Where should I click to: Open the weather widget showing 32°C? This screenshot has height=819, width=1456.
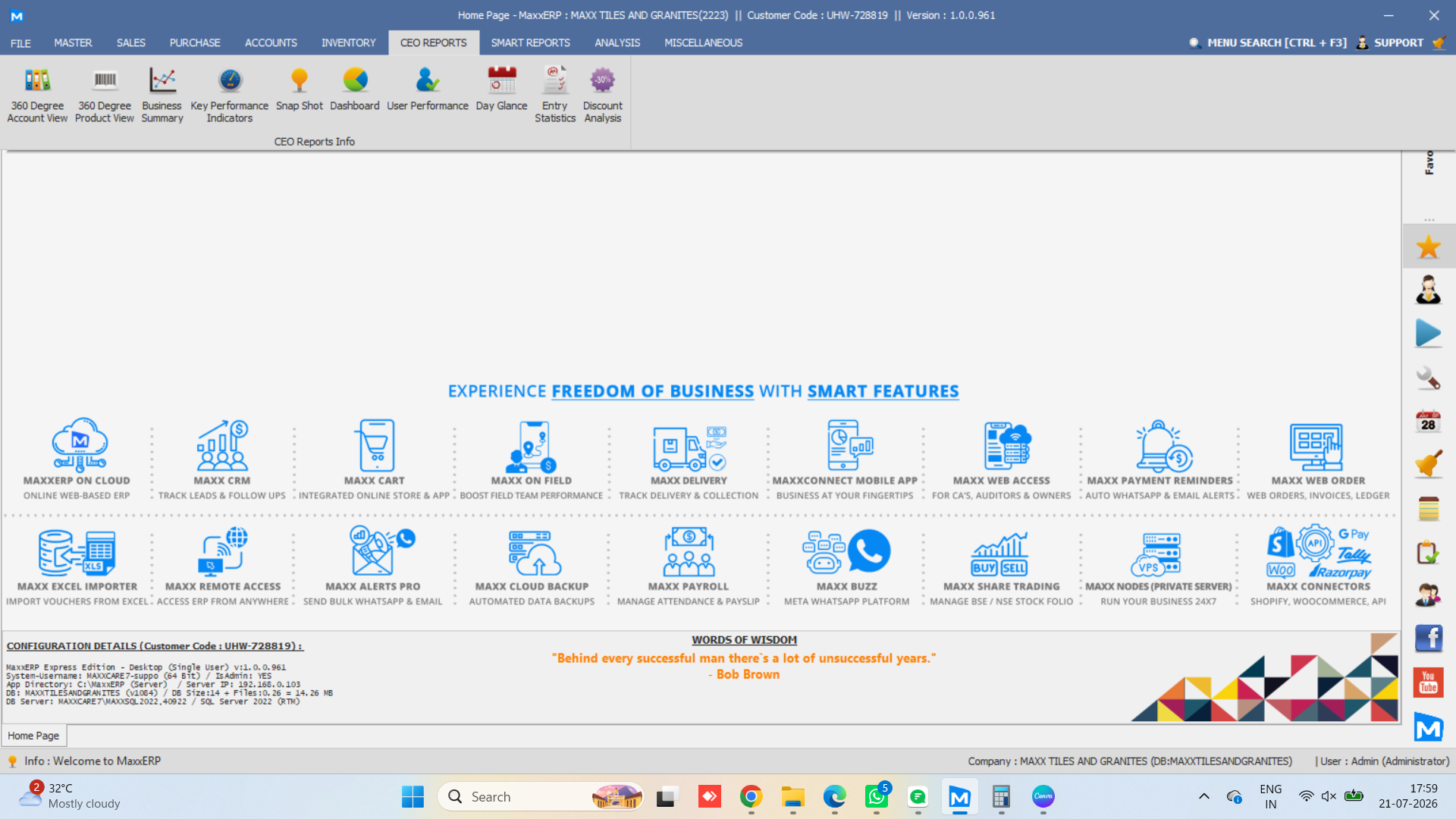[x=70, y=796]
